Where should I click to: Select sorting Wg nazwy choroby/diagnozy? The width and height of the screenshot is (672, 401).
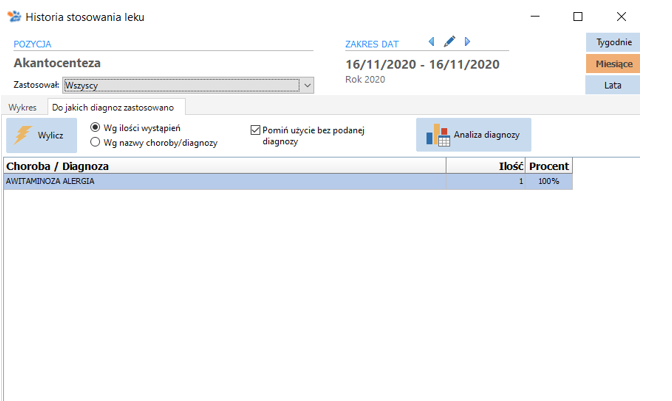tap(95, 142)
